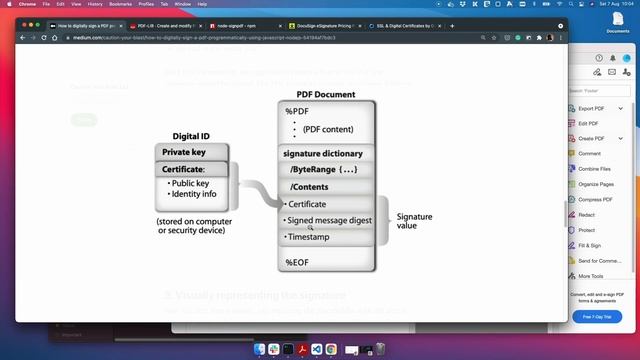Viewport: 640px width, 360px height.
Task: Click the Acrobat tools search field
Action: pyautogui.click(x=599, y=91)
